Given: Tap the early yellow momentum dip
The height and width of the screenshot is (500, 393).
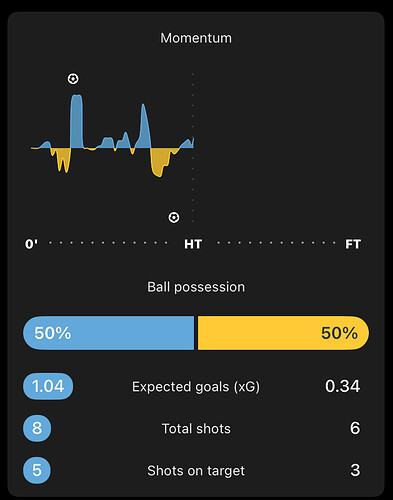Looking at the screenshot, I should 61,160.
